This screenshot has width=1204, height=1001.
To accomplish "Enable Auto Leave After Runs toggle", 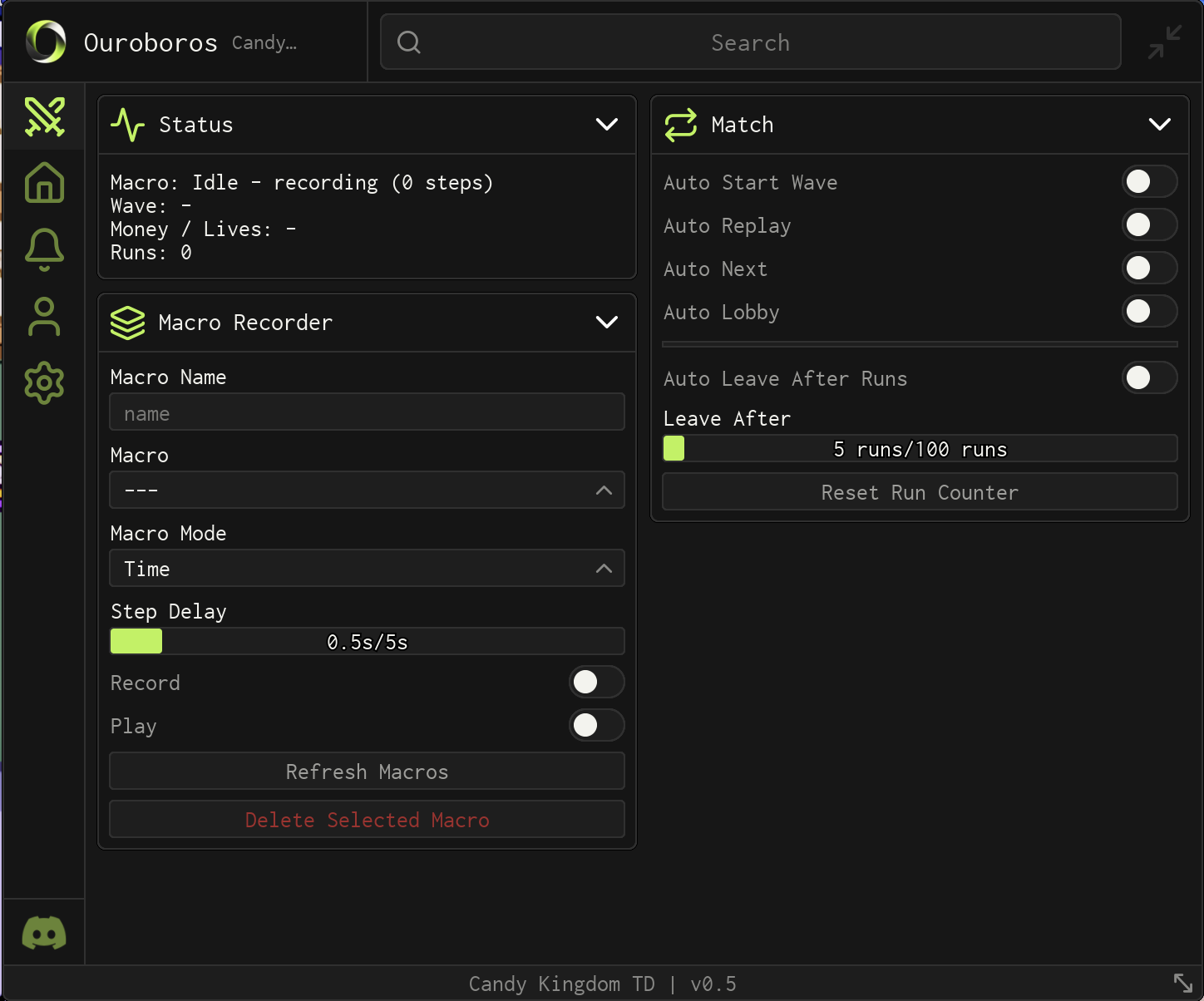I will tap(1149, 377).
